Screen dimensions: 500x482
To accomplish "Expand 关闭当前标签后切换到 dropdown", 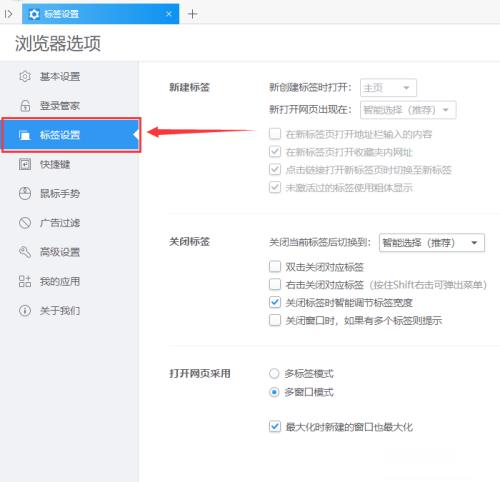I will pos(432,242).
